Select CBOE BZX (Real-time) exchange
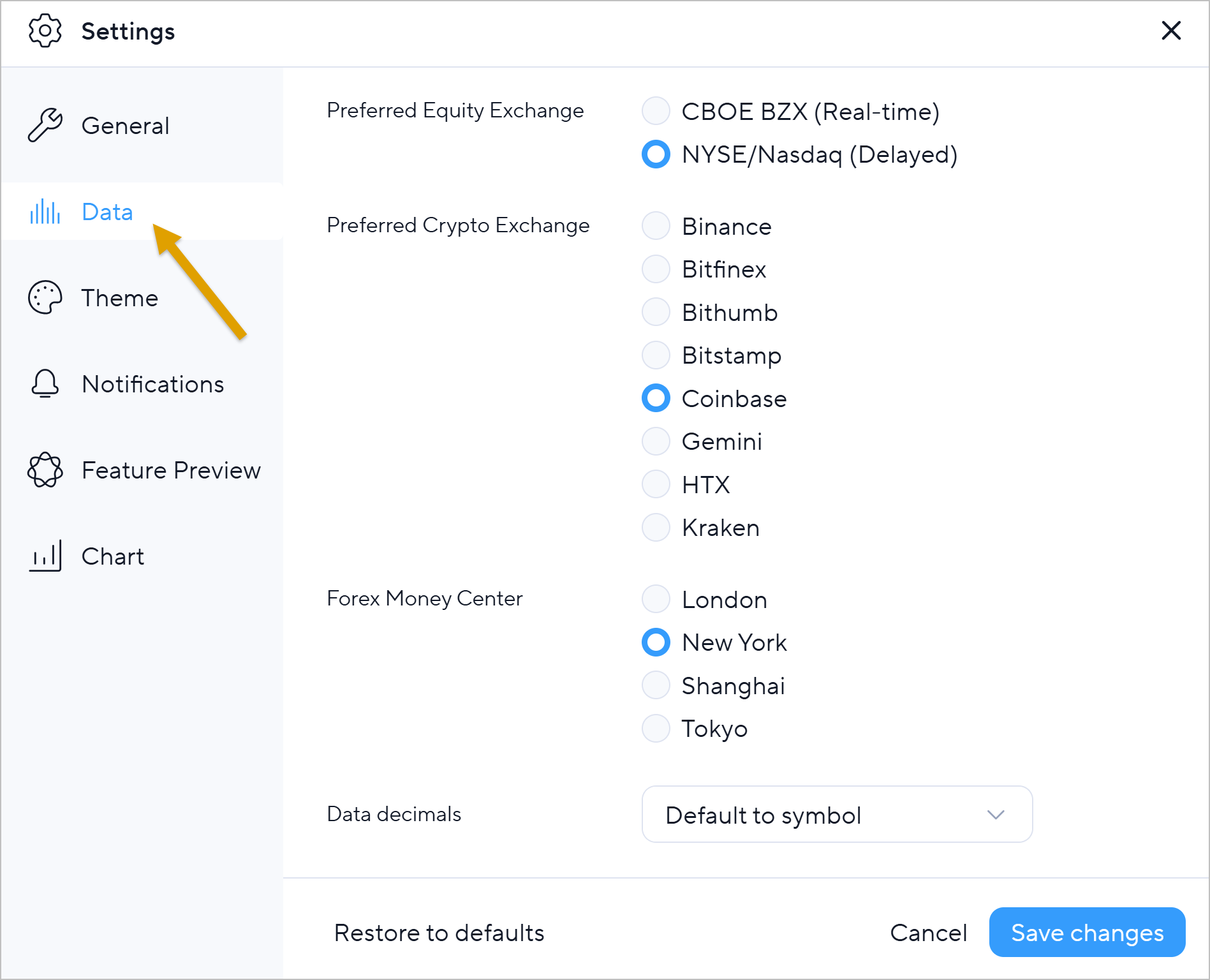 point(656,111)
